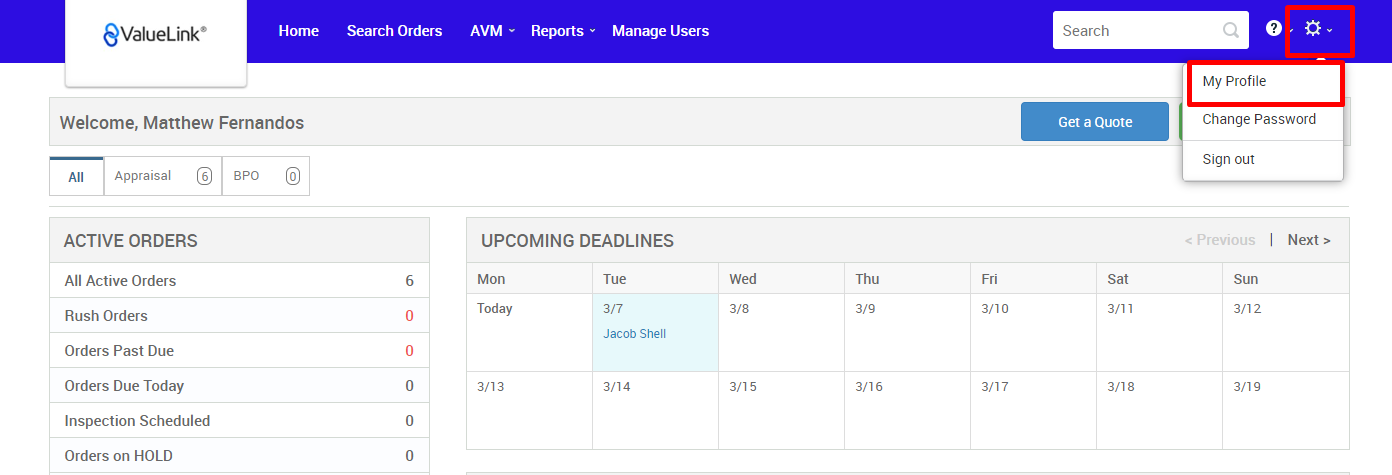Open the Jacob Shell deadline link
The width and height of the screenshot is (1392, 475).
click(634, 334)
